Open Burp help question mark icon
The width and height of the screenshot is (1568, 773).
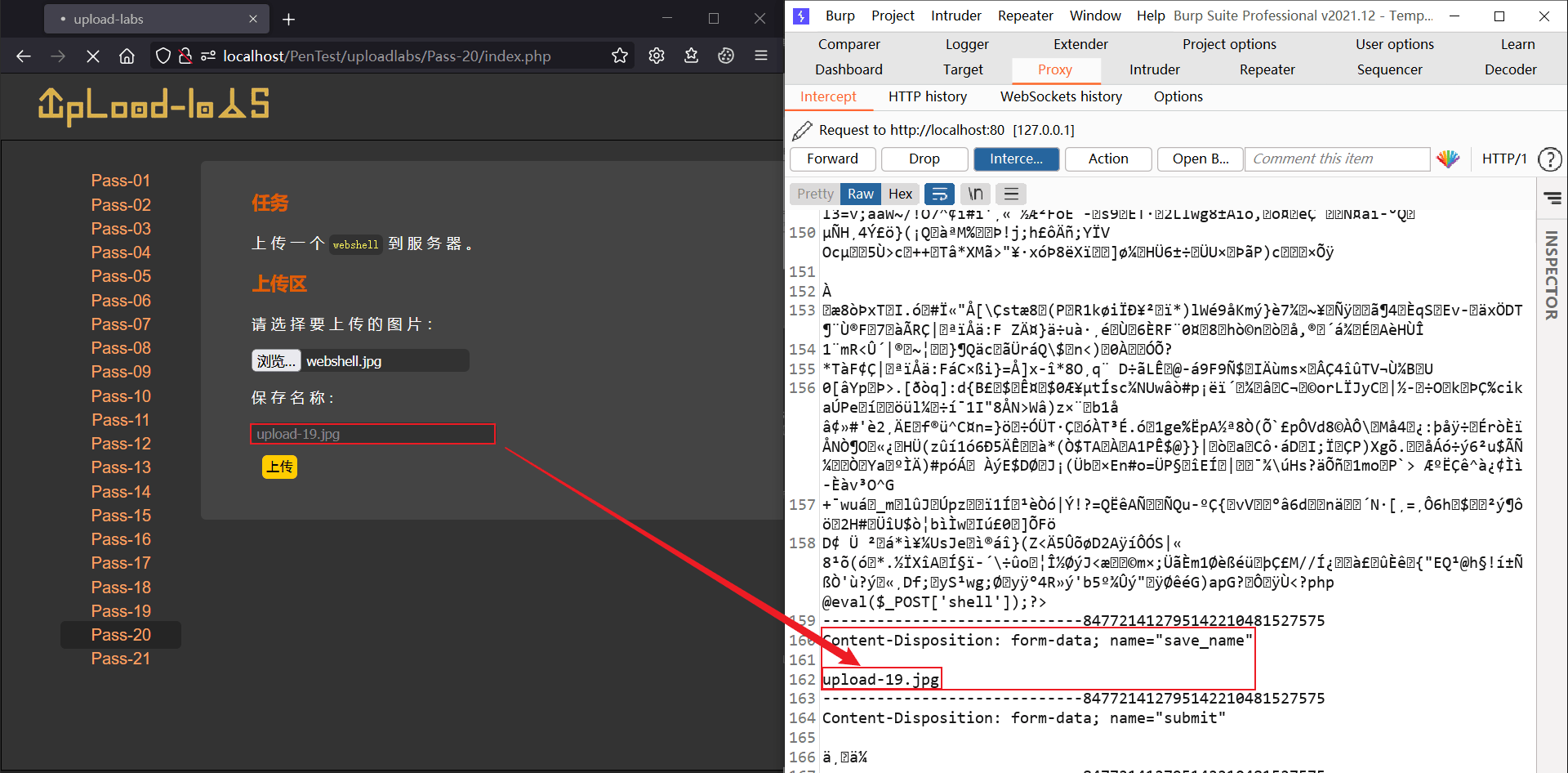coord(1549,159)
